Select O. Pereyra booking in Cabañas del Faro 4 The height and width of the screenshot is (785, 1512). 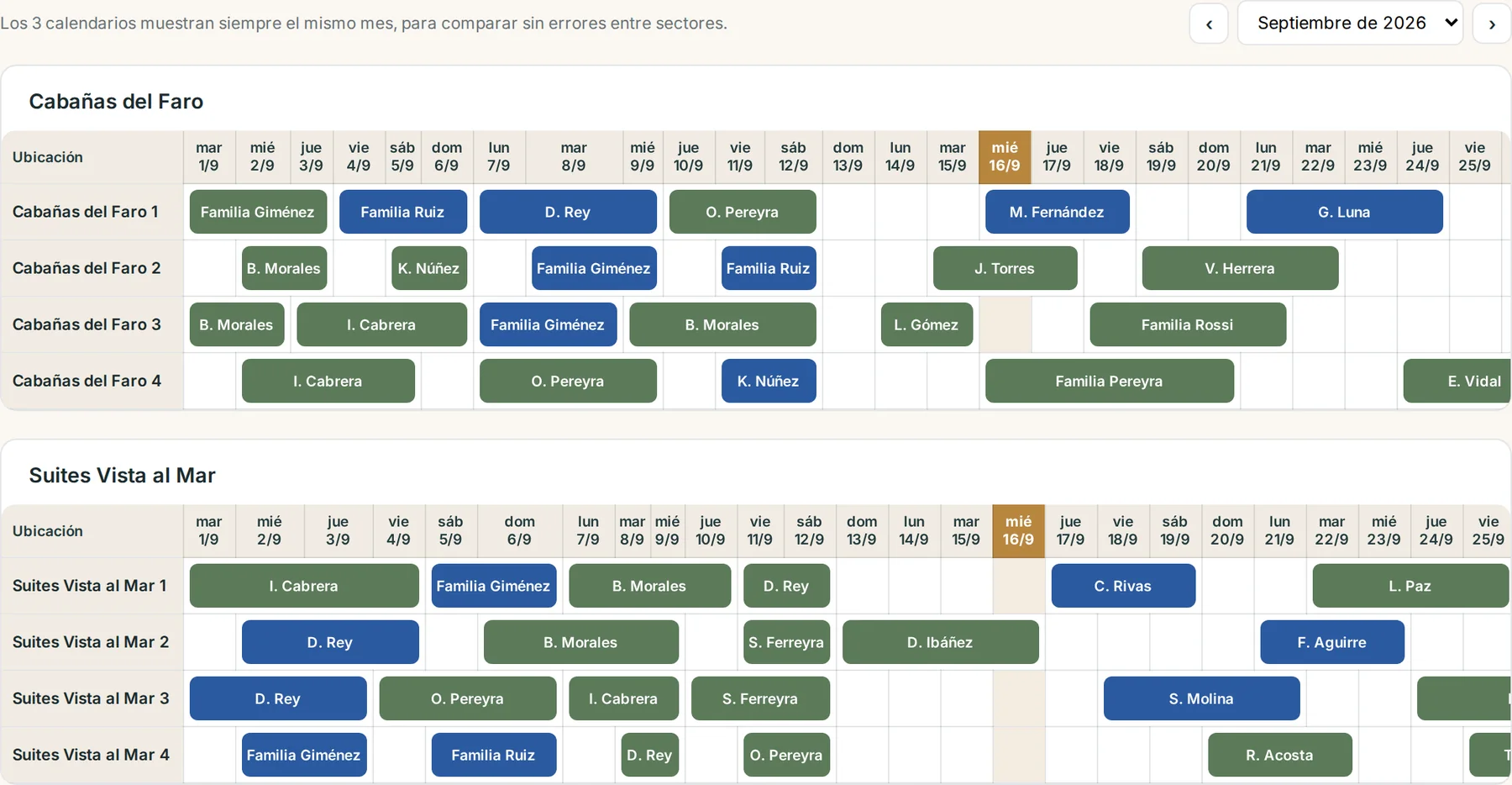coord(568,381)
